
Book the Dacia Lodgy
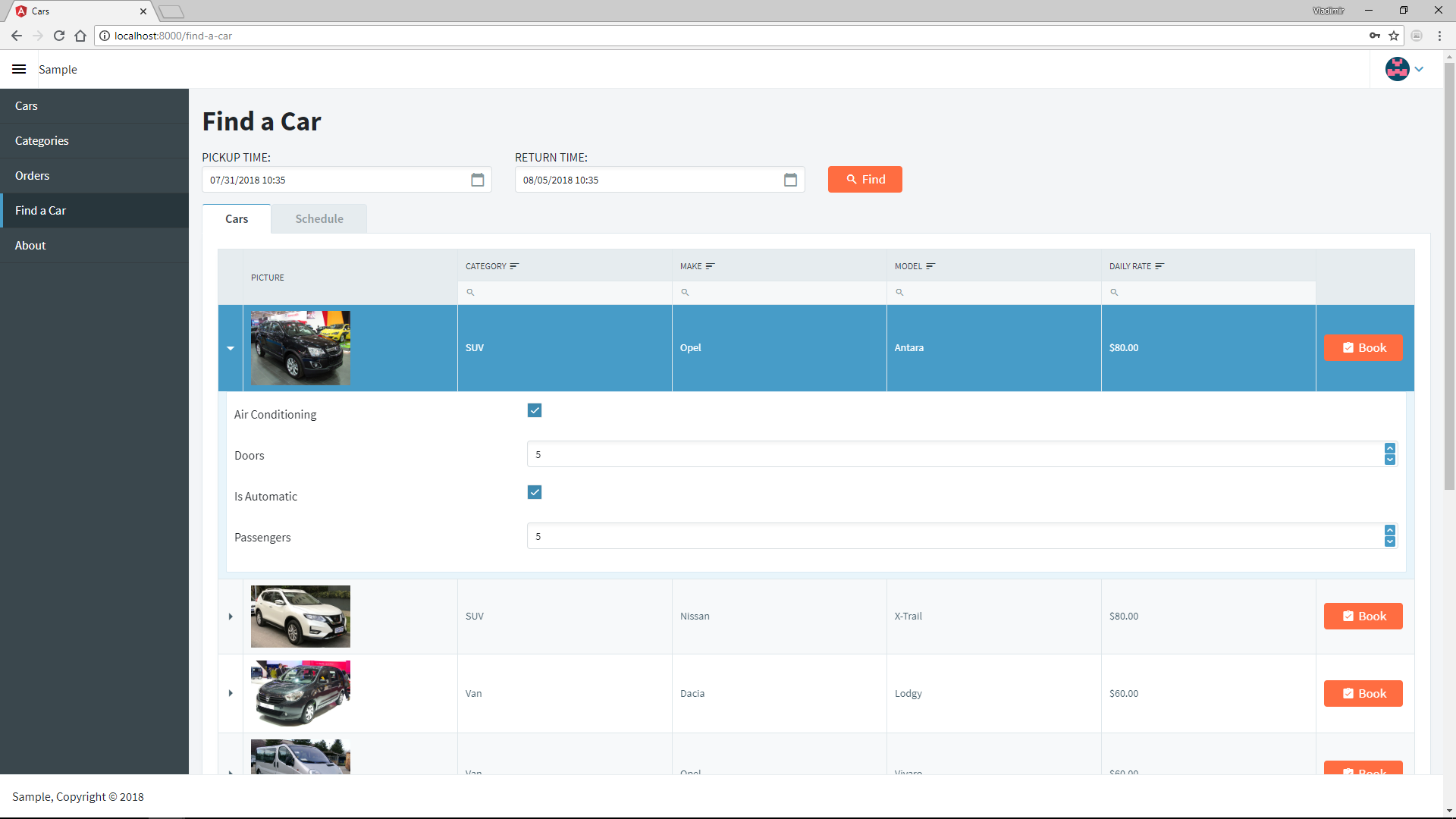[x=1363, y=694]
